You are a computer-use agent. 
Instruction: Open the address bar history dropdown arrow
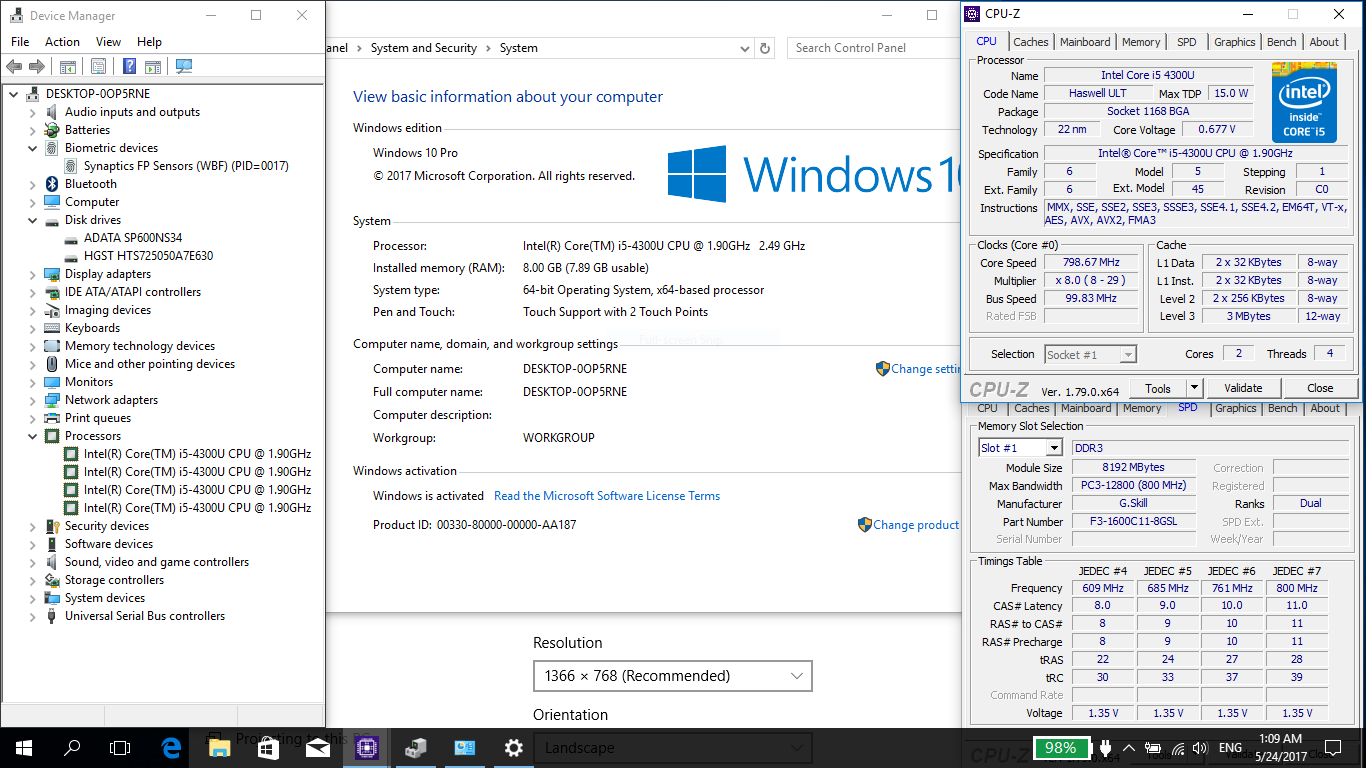[x=744, y=48]
